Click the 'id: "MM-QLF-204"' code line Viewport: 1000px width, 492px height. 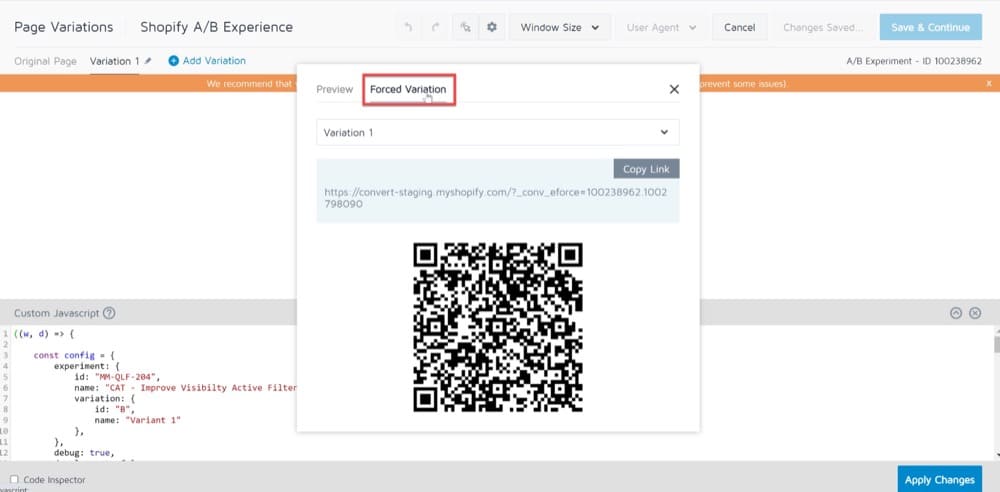[117, 376]
